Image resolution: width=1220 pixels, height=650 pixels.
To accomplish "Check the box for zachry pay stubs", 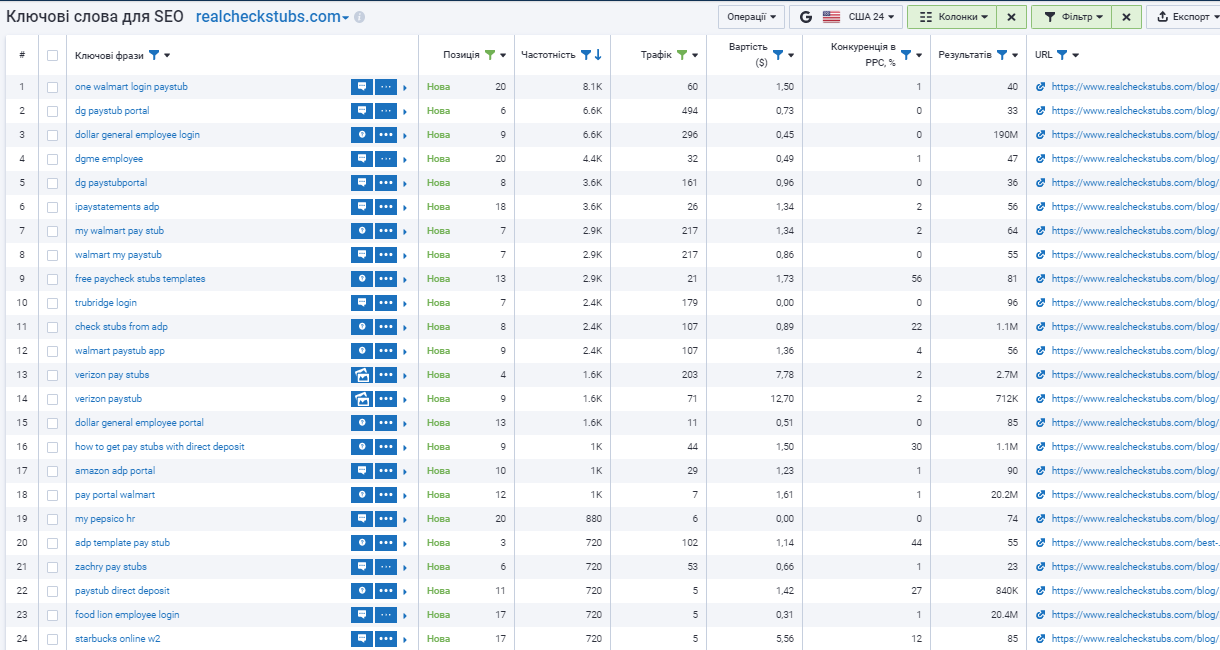I will [52, 567].
